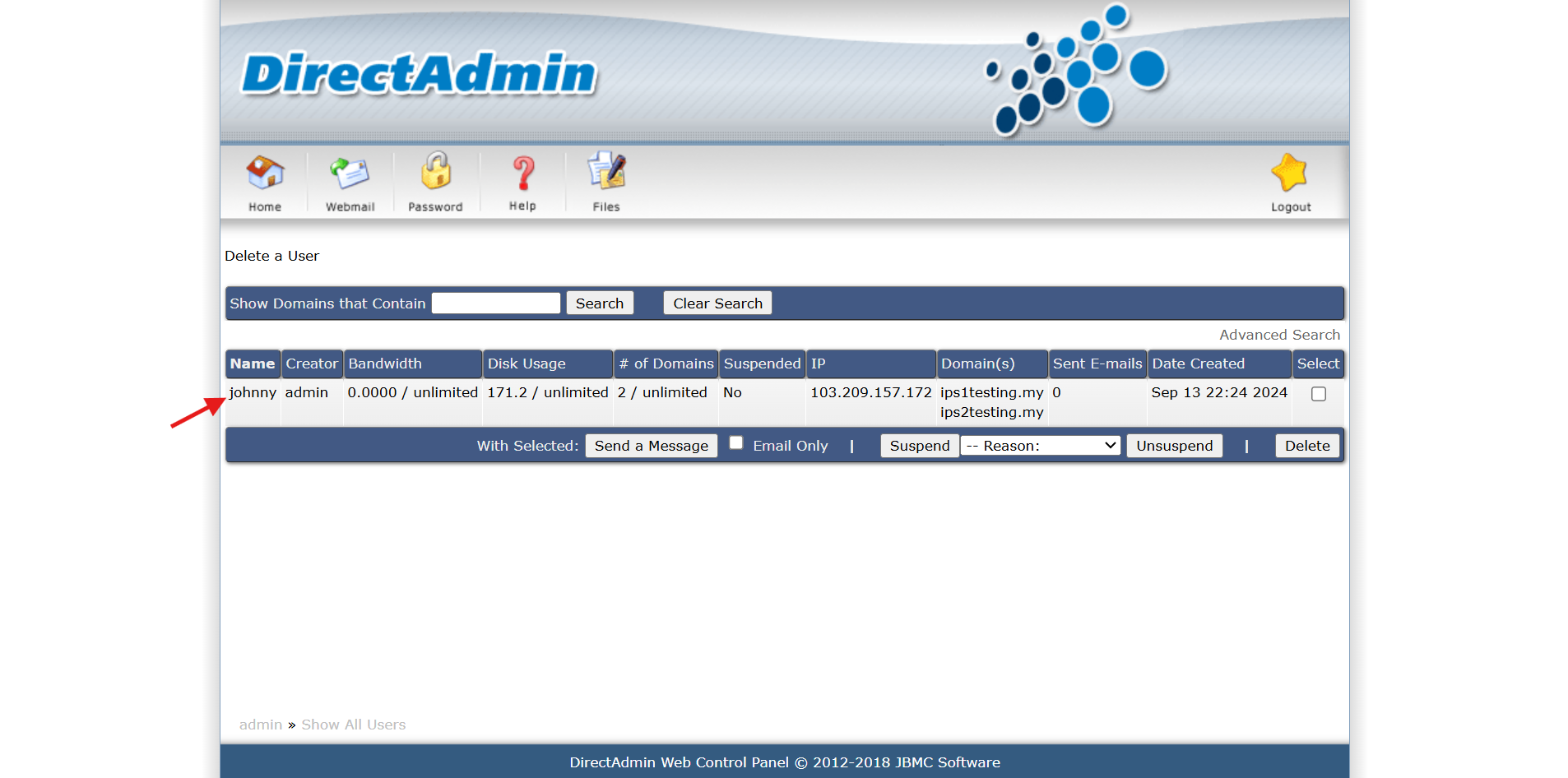Click the admin breadcrumb link
Image resolution: width=1568 pixels, height=778 pixels.
(261, 725)
